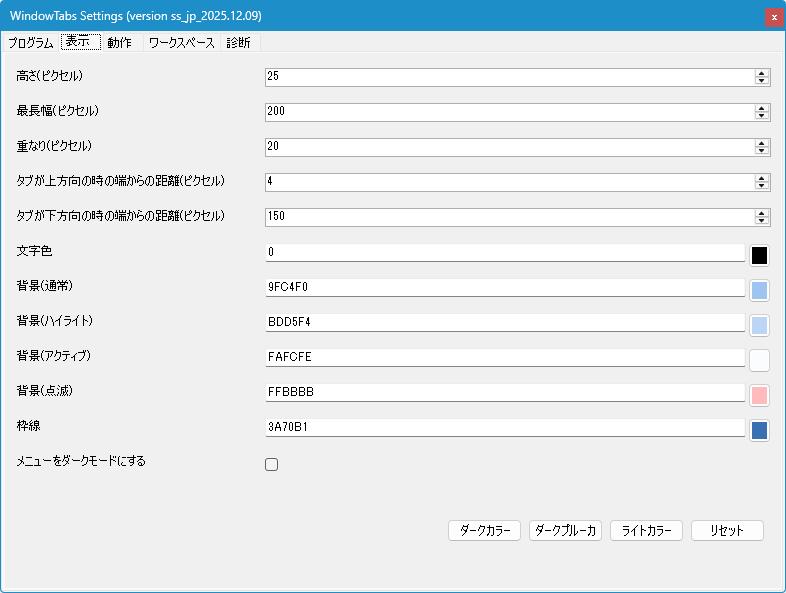
Task: Open the 背景(アクティブ) white color swatch
Action: [759, 360]
